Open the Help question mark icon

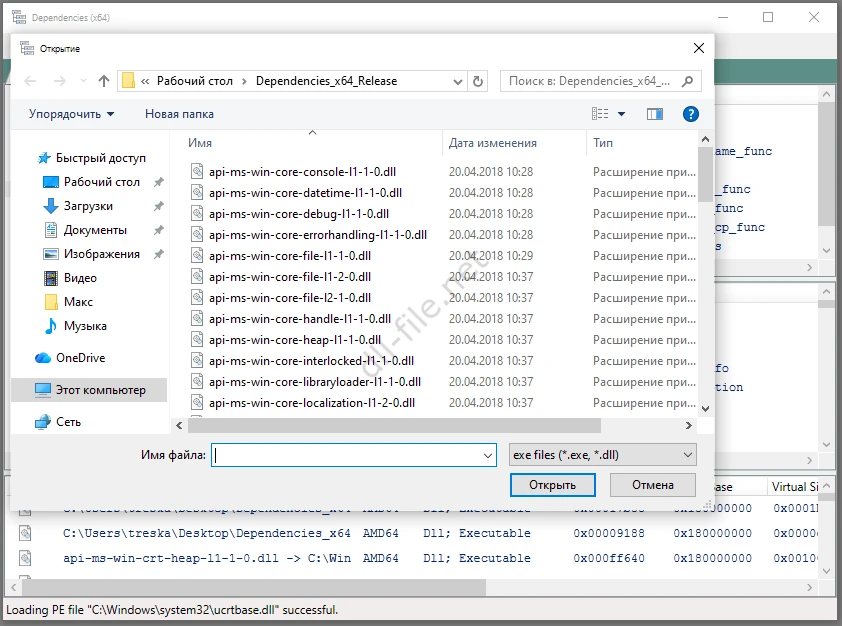click(x=691, y=114)
